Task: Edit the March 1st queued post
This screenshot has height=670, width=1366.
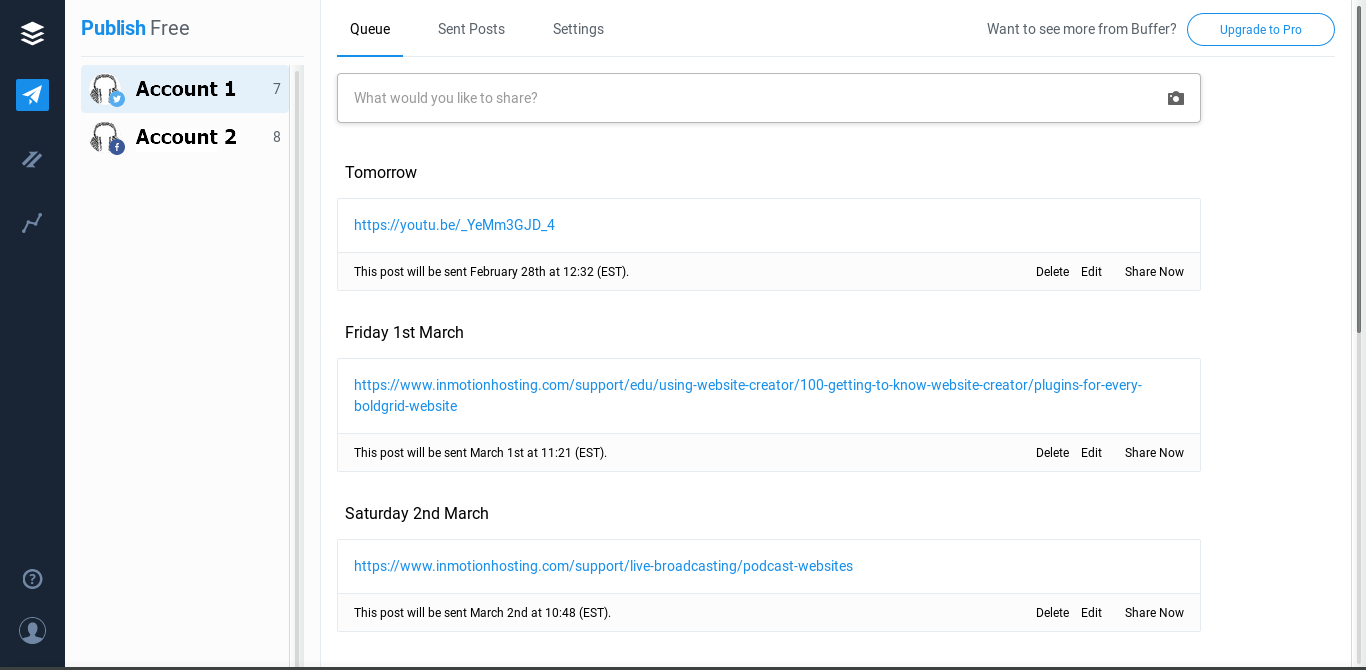Action: [1091, 453]
